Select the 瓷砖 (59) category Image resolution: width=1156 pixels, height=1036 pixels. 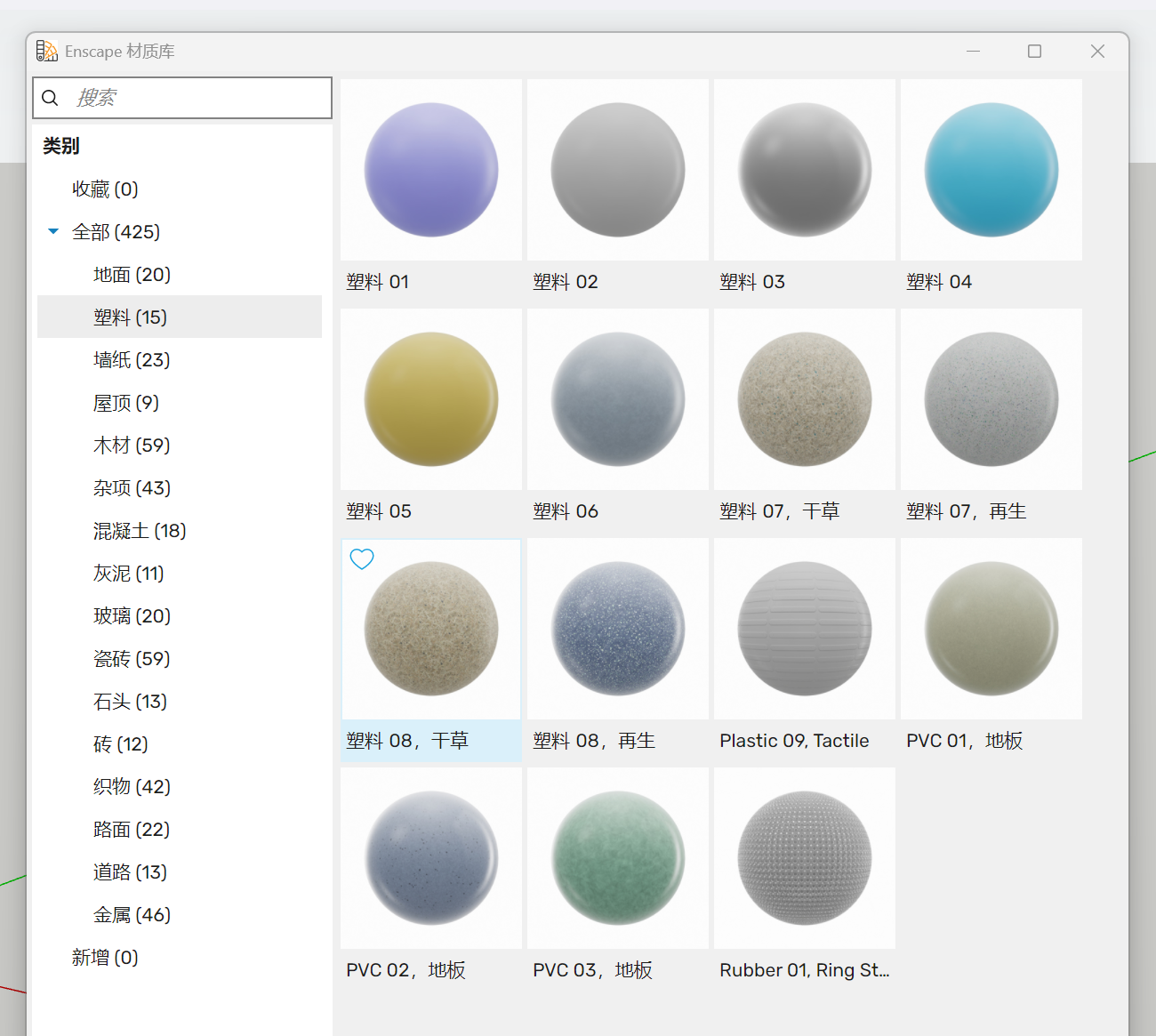[132, 659]
